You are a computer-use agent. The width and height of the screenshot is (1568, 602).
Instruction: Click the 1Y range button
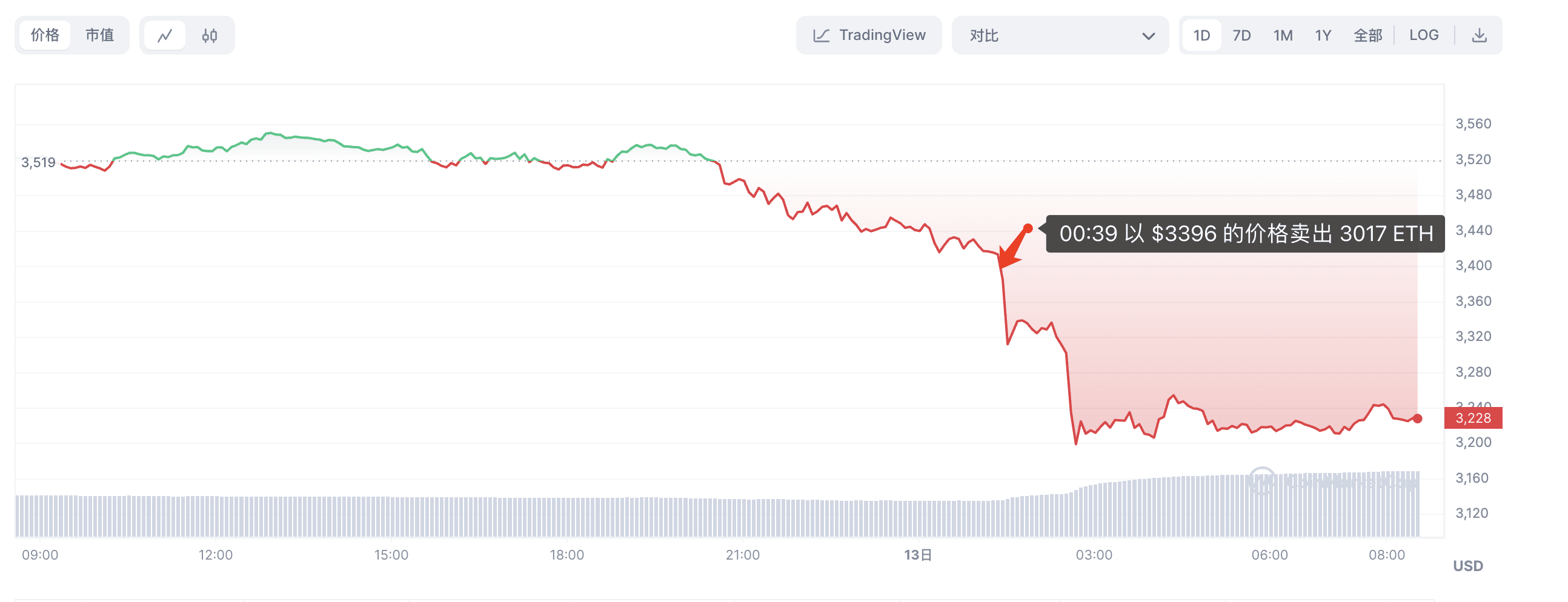tap(1323, 35)
